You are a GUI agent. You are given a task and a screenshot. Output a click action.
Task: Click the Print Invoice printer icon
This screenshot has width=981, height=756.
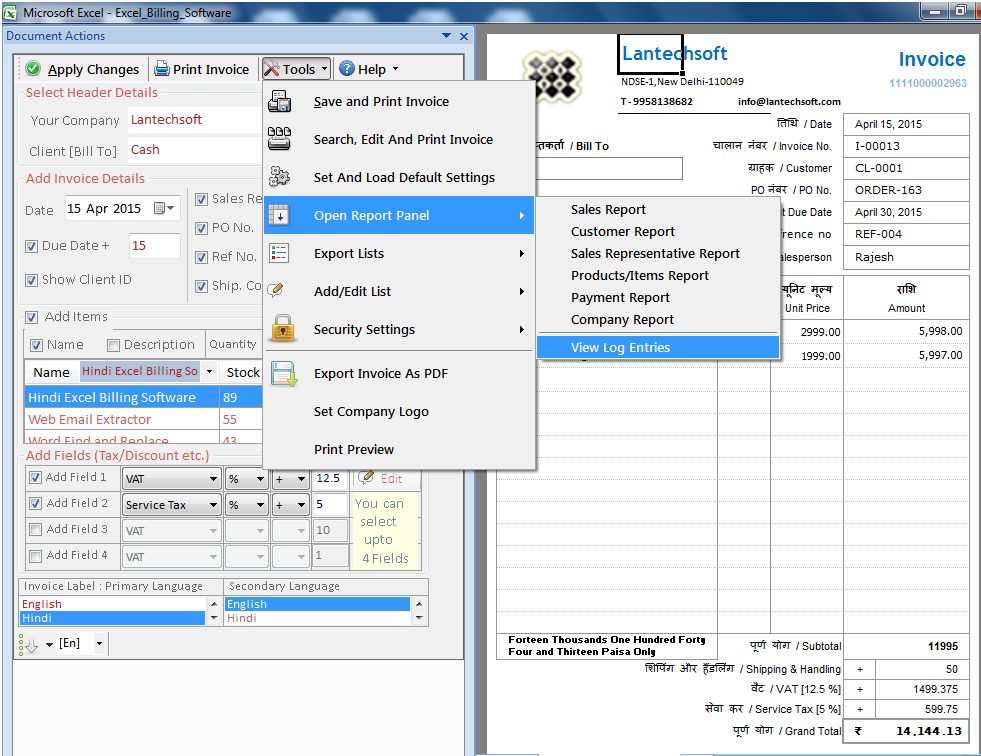coord(162,68)
